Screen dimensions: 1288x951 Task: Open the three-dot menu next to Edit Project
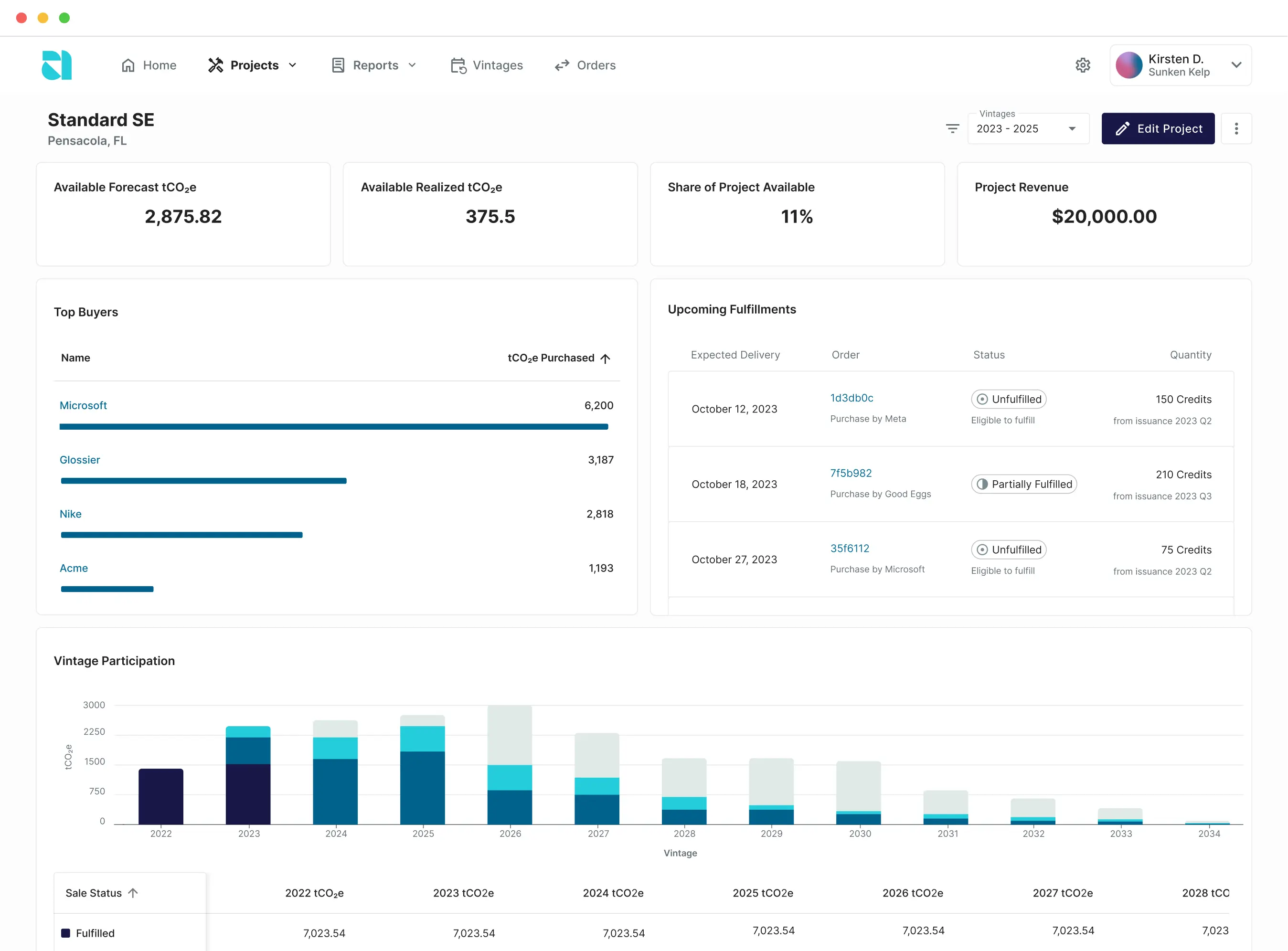pos(1236,128)
